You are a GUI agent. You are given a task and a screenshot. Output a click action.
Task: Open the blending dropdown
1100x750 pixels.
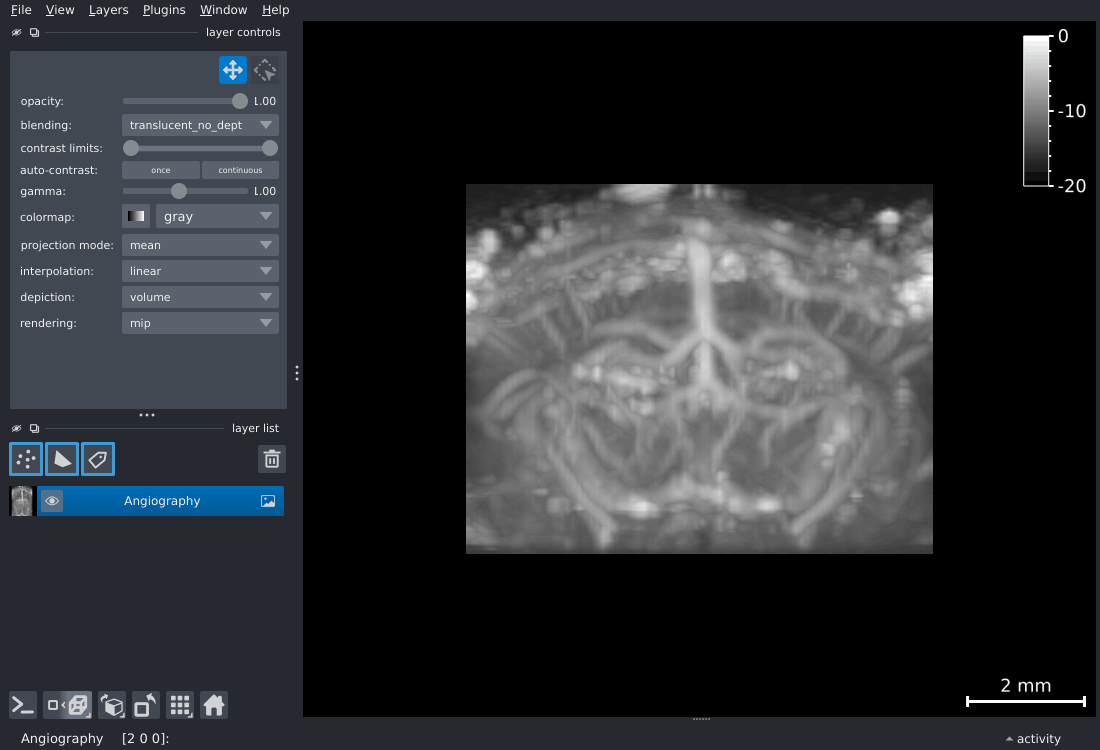tap(200, 125)
